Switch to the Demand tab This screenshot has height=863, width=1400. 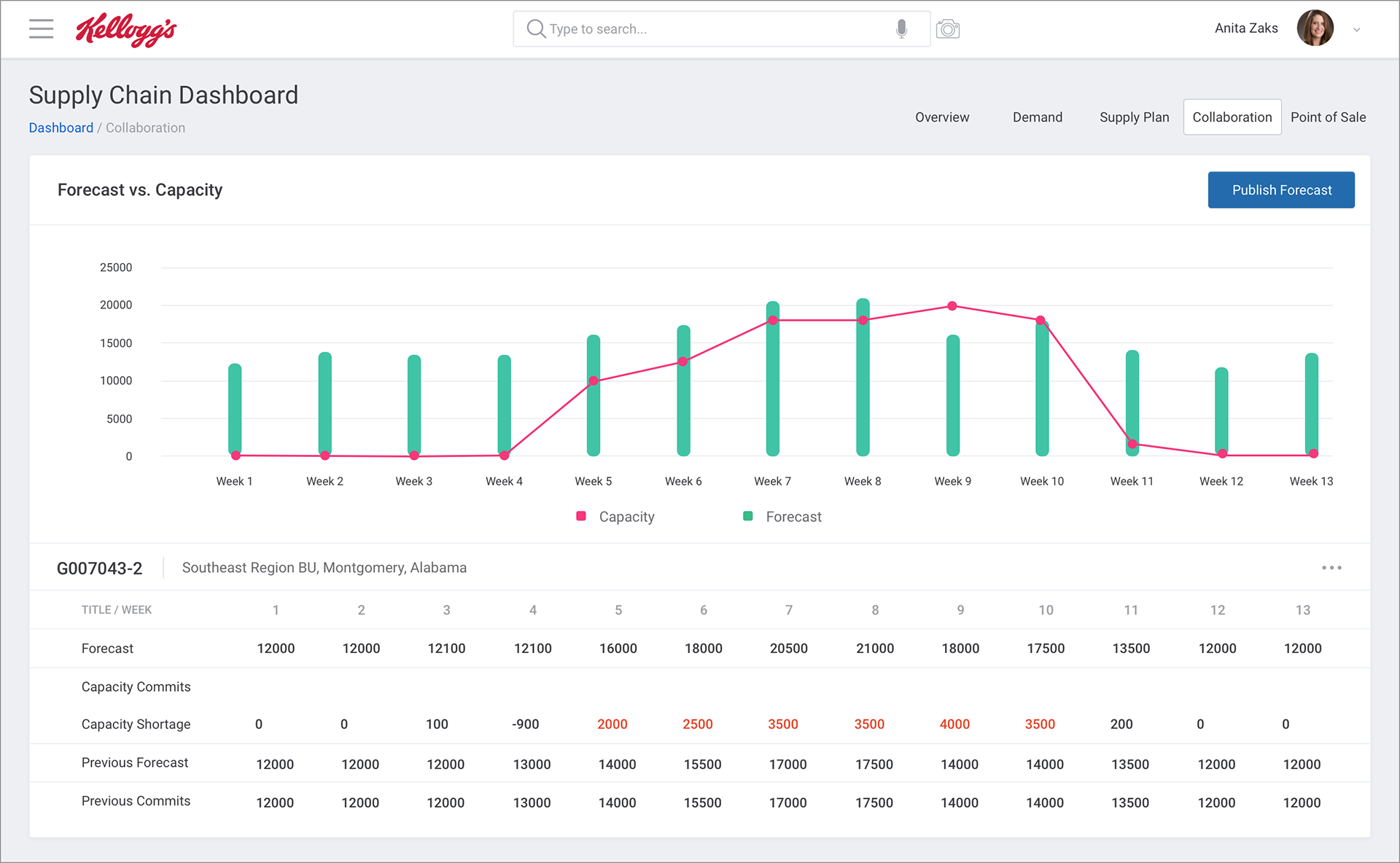click(x=1037, y=117)
